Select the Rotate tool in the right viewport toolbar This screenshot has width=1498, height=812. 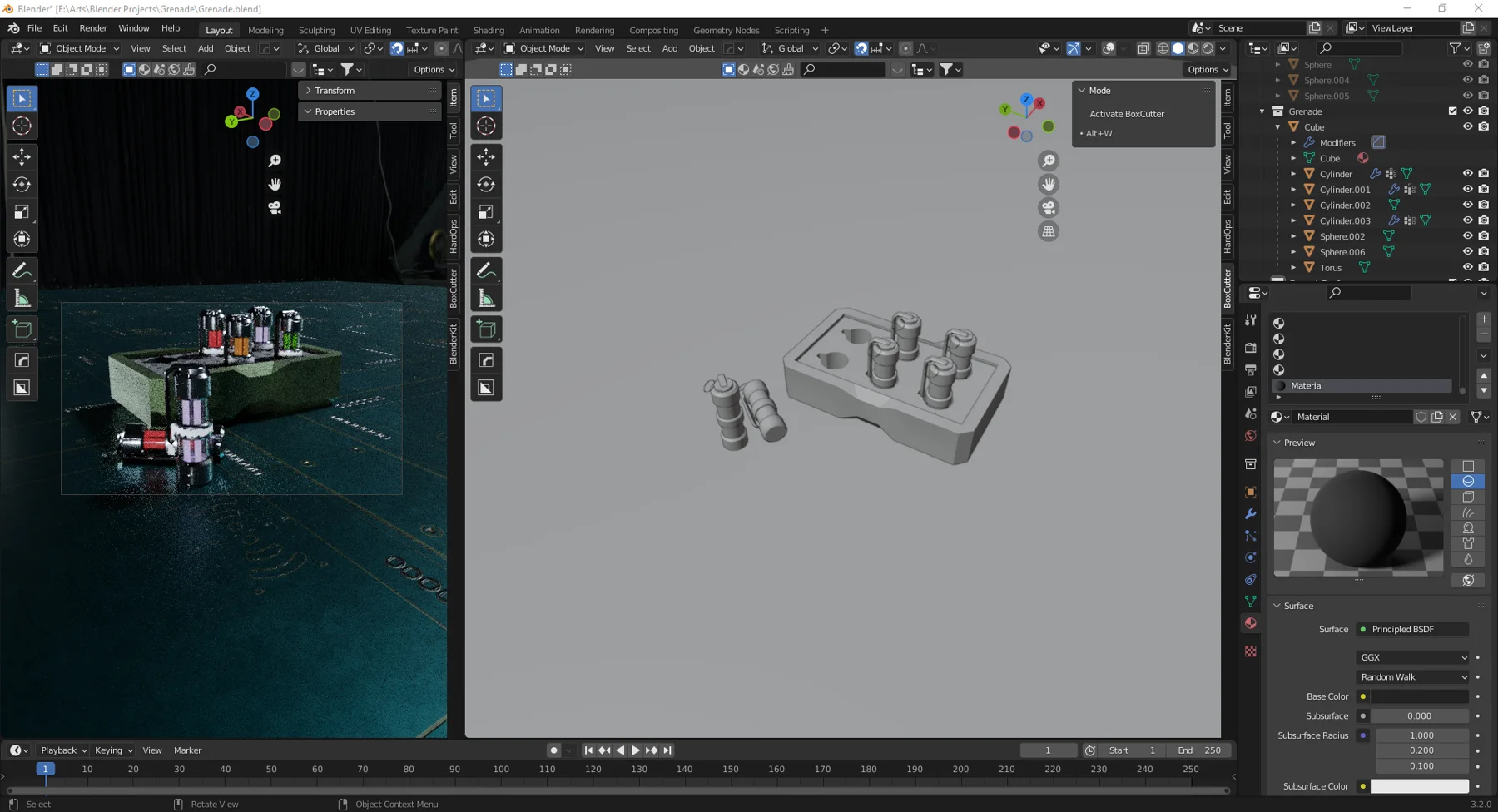(x=486, y=184)
